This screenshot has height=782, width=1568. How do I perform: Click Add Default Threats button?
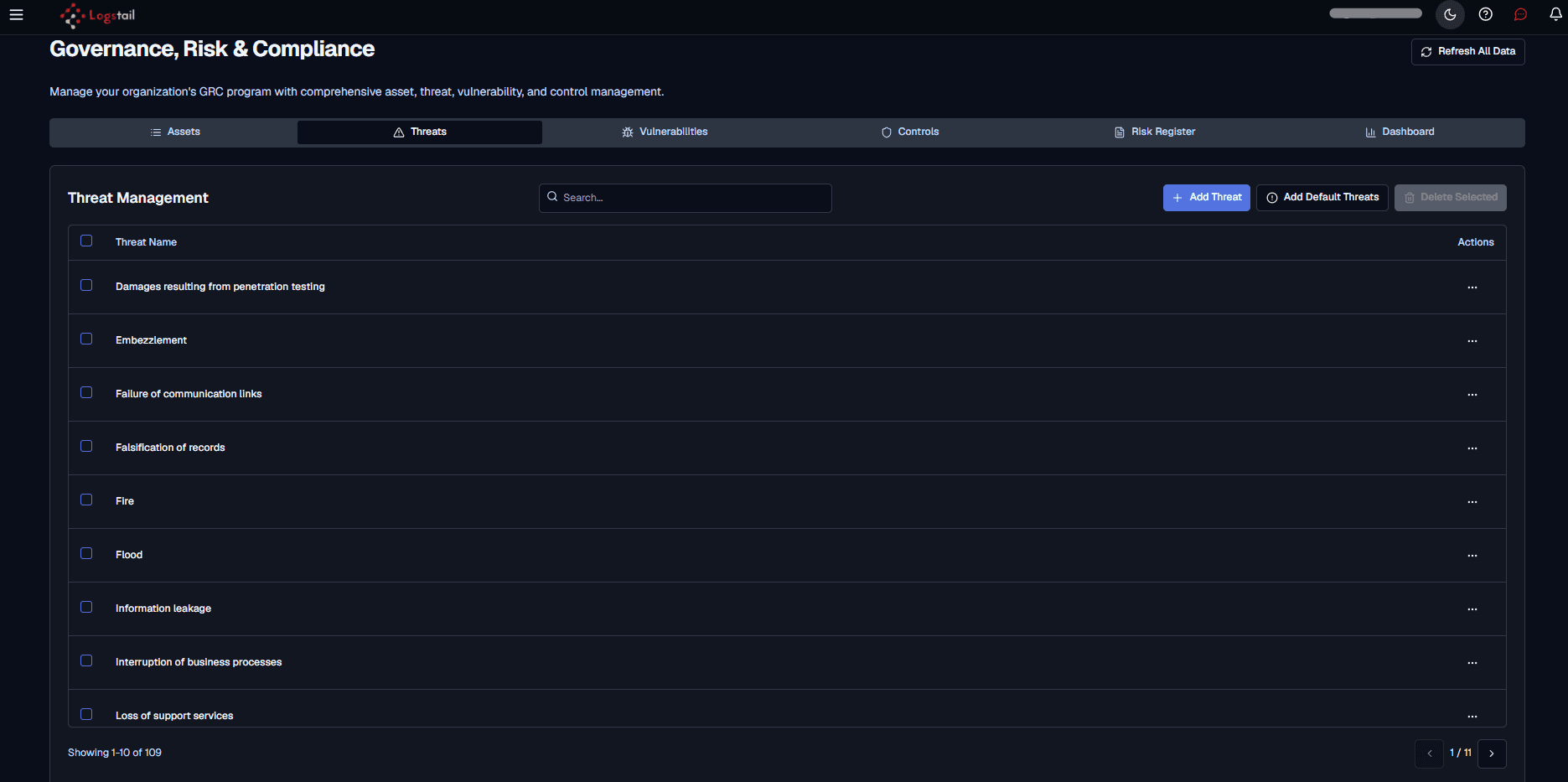[1322, 198]
